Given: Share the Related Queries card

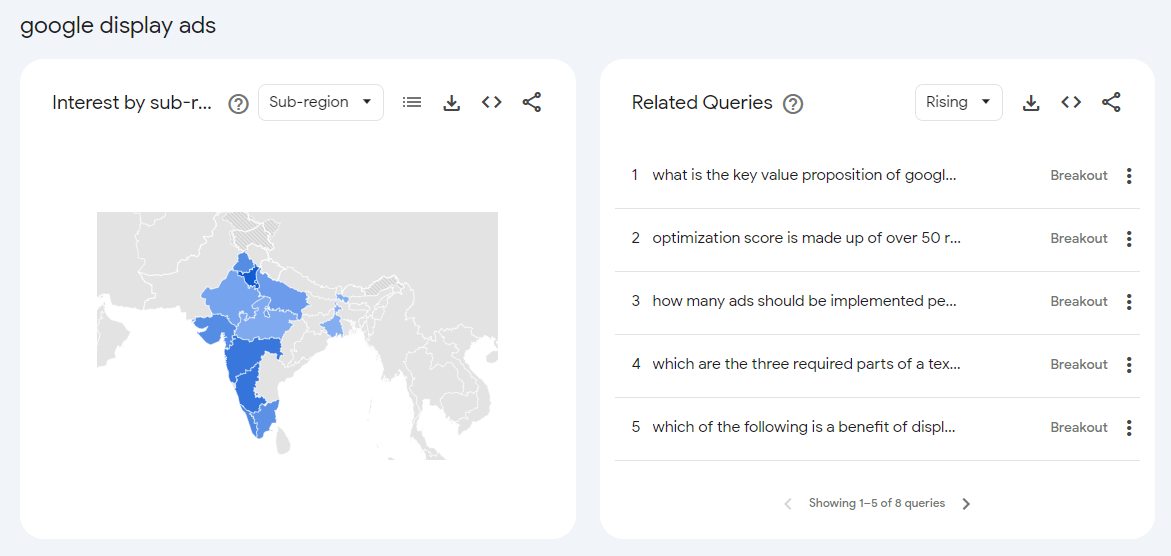Looking at the screenshot, I should (x=1111, y=102).
